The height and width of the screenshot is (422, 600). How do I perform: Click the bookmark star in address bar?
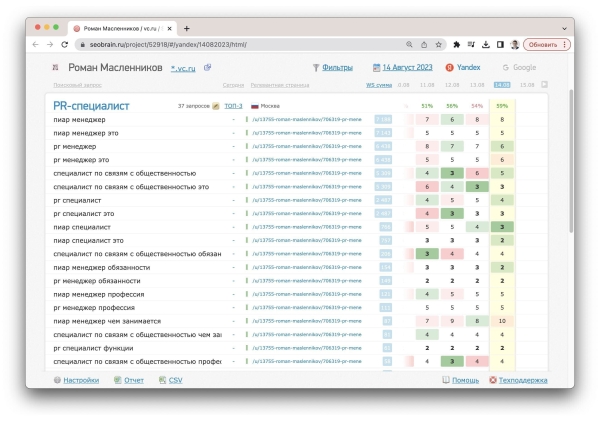click(x=440, y=44)
